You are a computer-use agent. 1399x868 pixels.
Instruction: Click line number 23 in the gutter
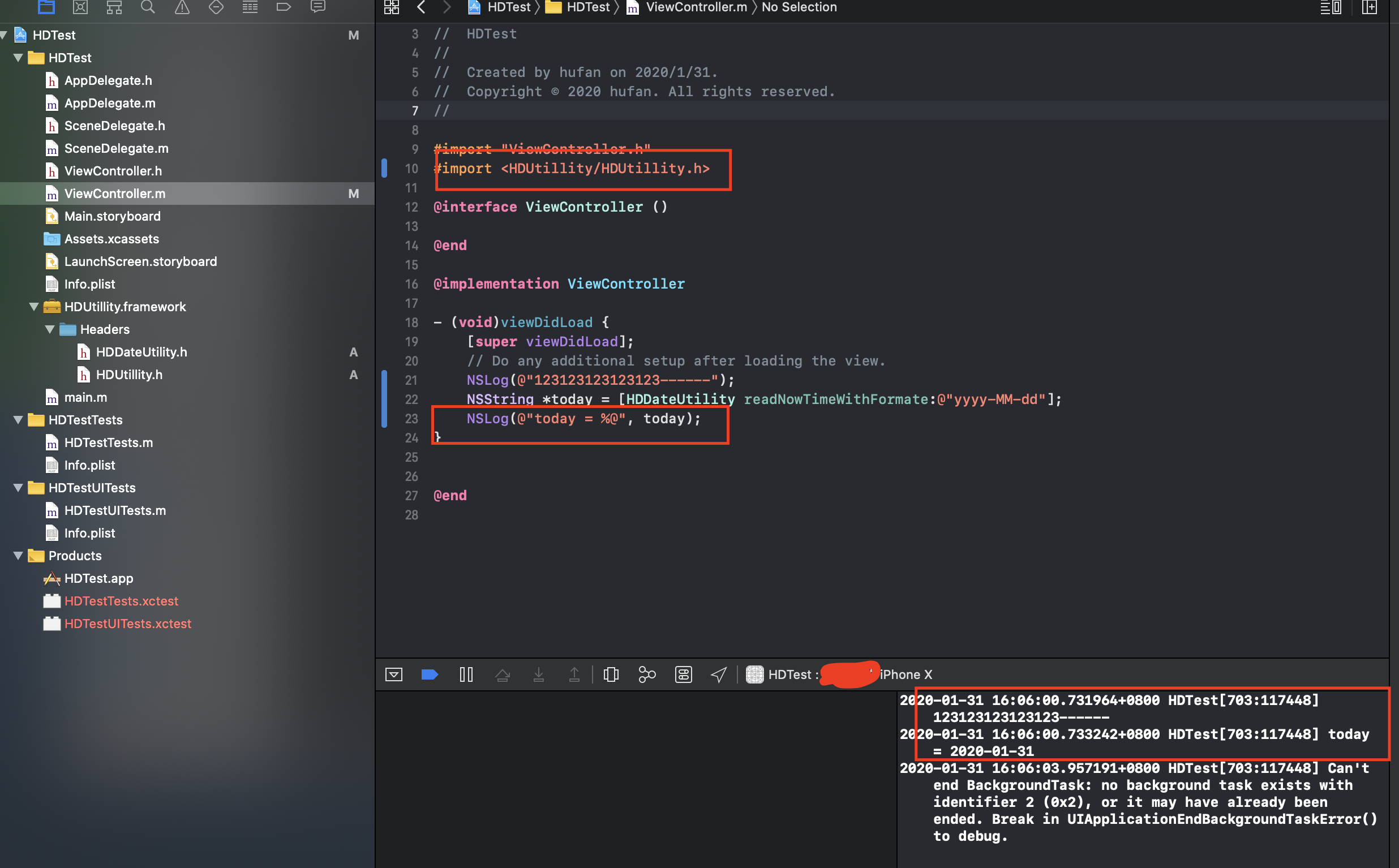click(411, 419)
